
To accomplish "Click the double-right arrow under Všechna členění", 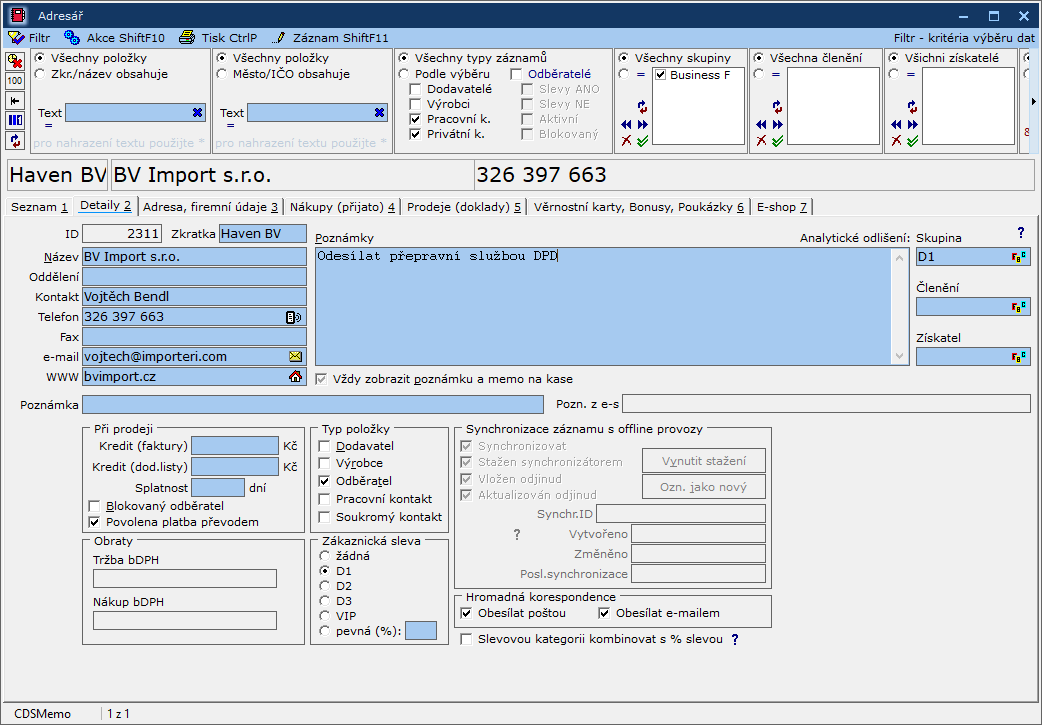I will pos(778,124).
